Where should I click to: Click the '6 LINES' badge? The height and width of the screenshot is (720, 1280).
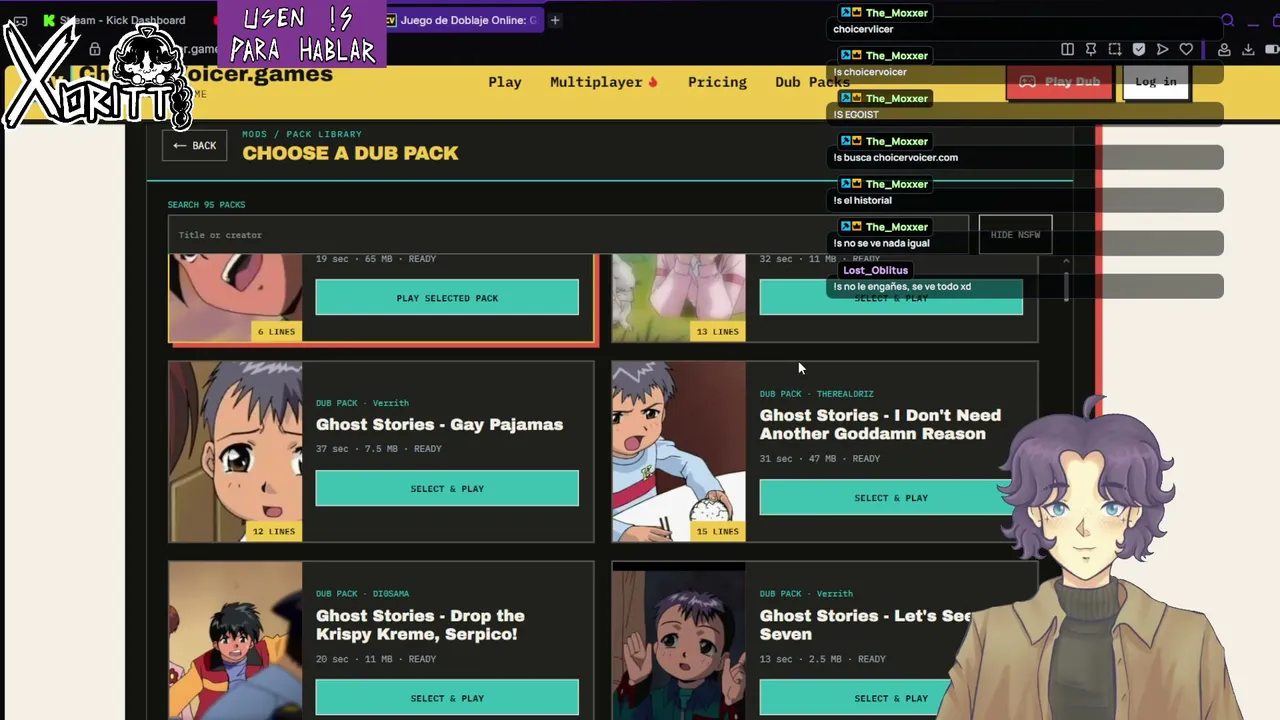pyautogui.click(x=276, y=331)
